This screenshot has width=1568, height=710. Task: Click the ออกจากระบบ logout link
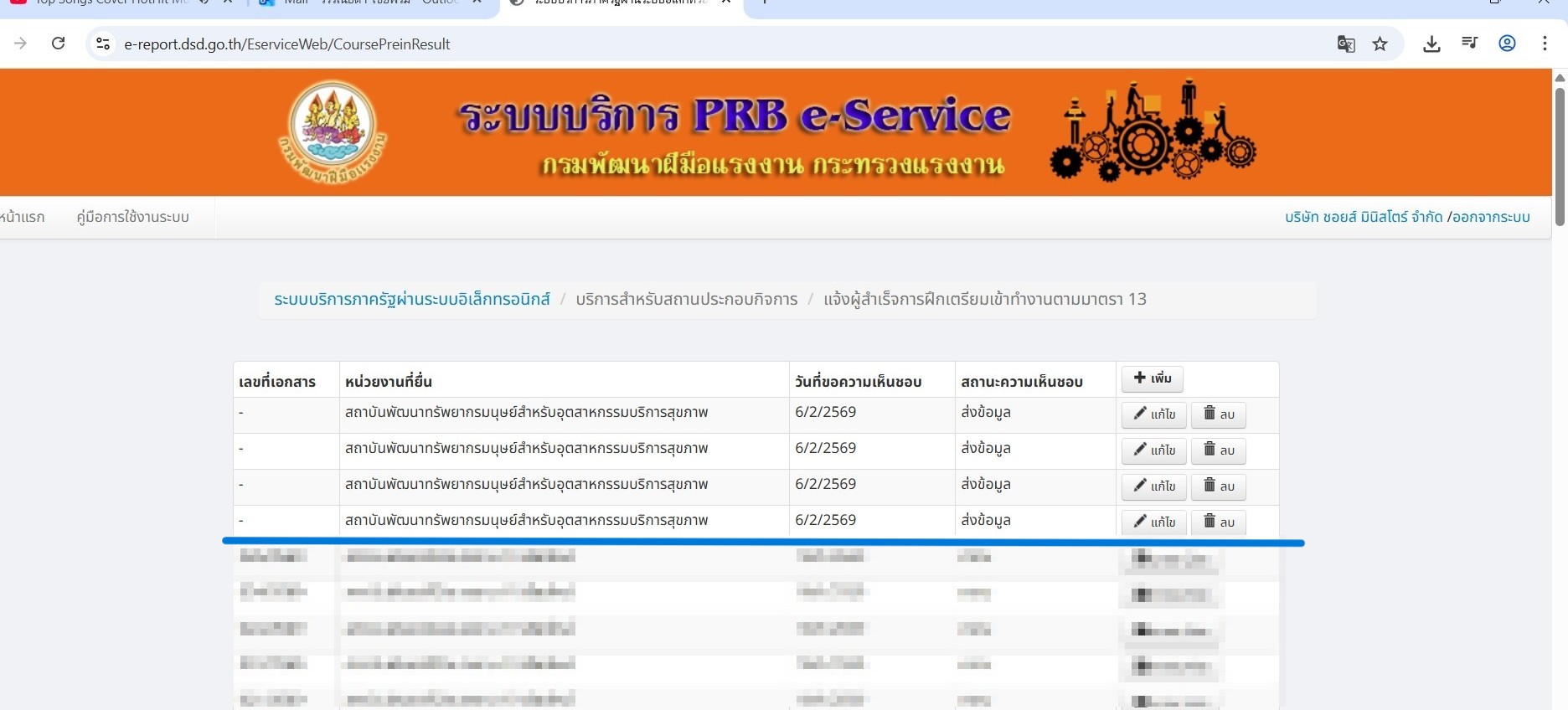pos(1491,217)
